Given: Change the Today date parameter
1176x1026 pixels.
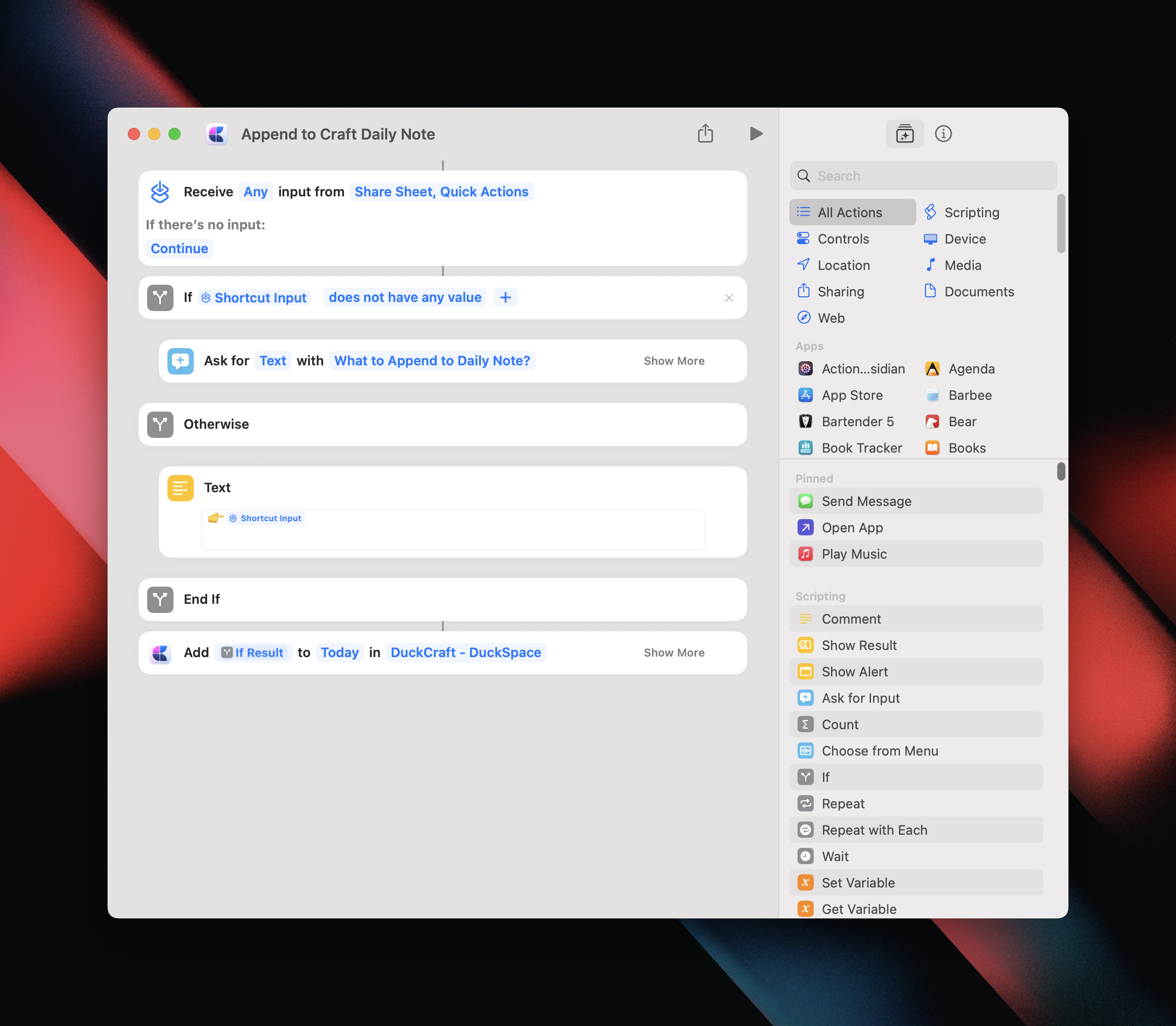Looking at the screenshot, I should click(x=339, y=653).
